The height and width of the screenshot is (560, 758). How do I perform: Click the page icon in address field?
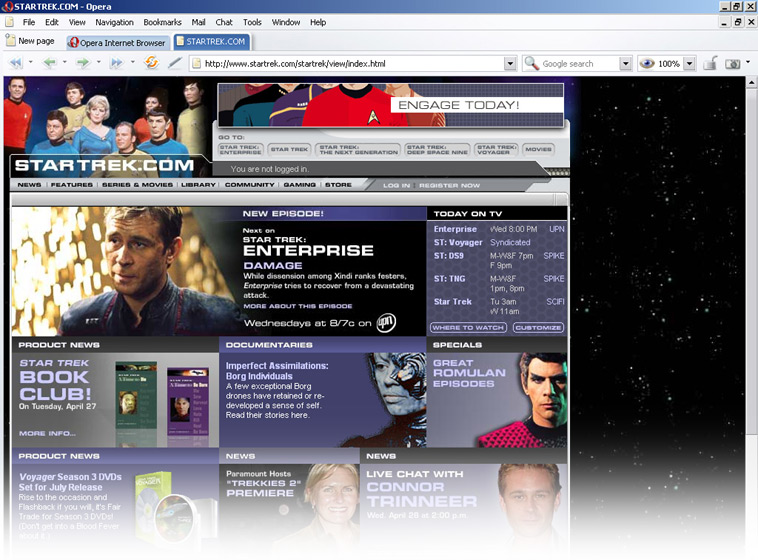tap(196, 63)
